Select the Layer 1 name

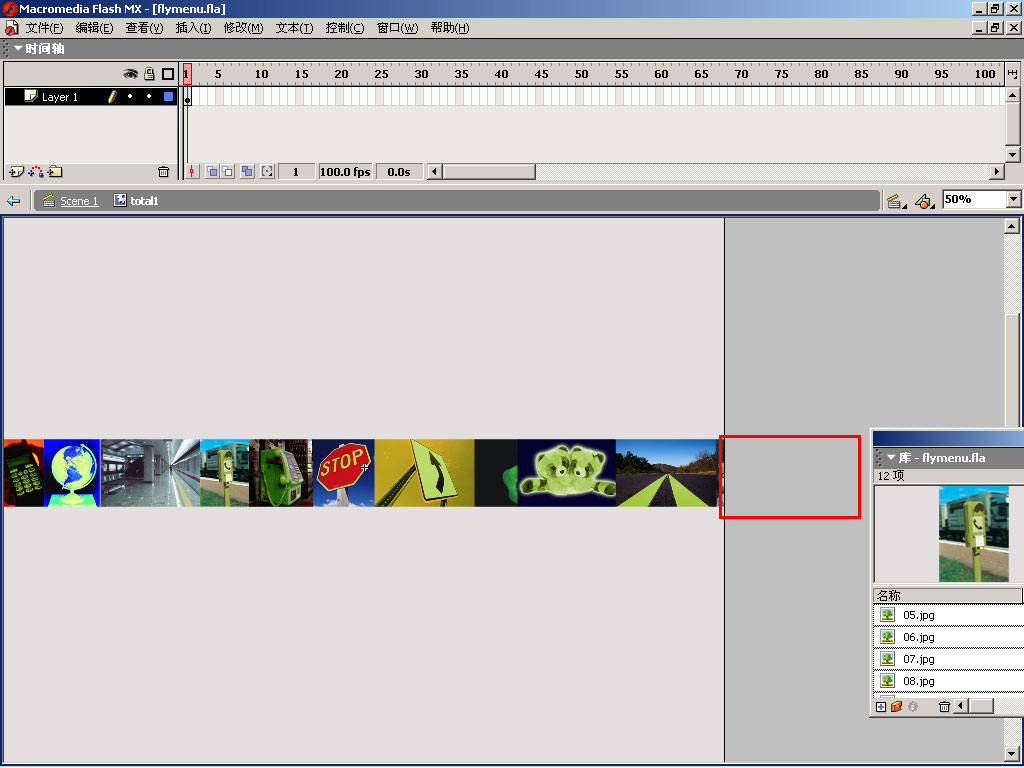pyautogui.click(x=60, y=97)
